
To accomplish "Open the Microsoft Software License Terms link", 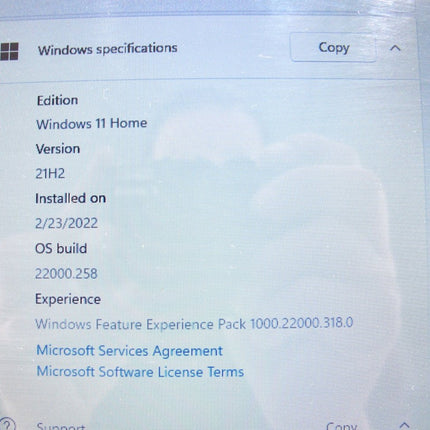I will (x=140, y=372).
